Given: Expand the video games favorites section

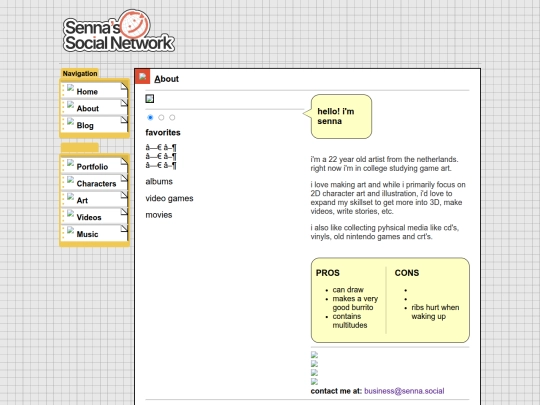Looking at the screenshot, I should 169,198.
